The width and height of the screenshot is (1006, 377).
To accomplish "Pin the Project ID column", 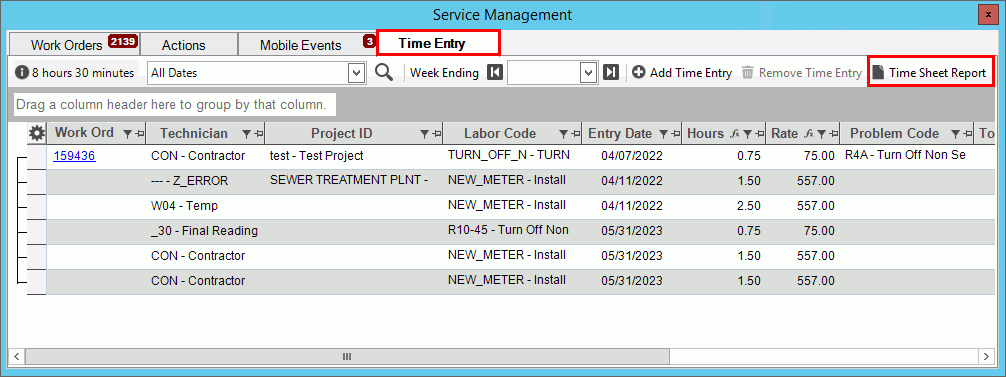I will [x=436, y=134].
